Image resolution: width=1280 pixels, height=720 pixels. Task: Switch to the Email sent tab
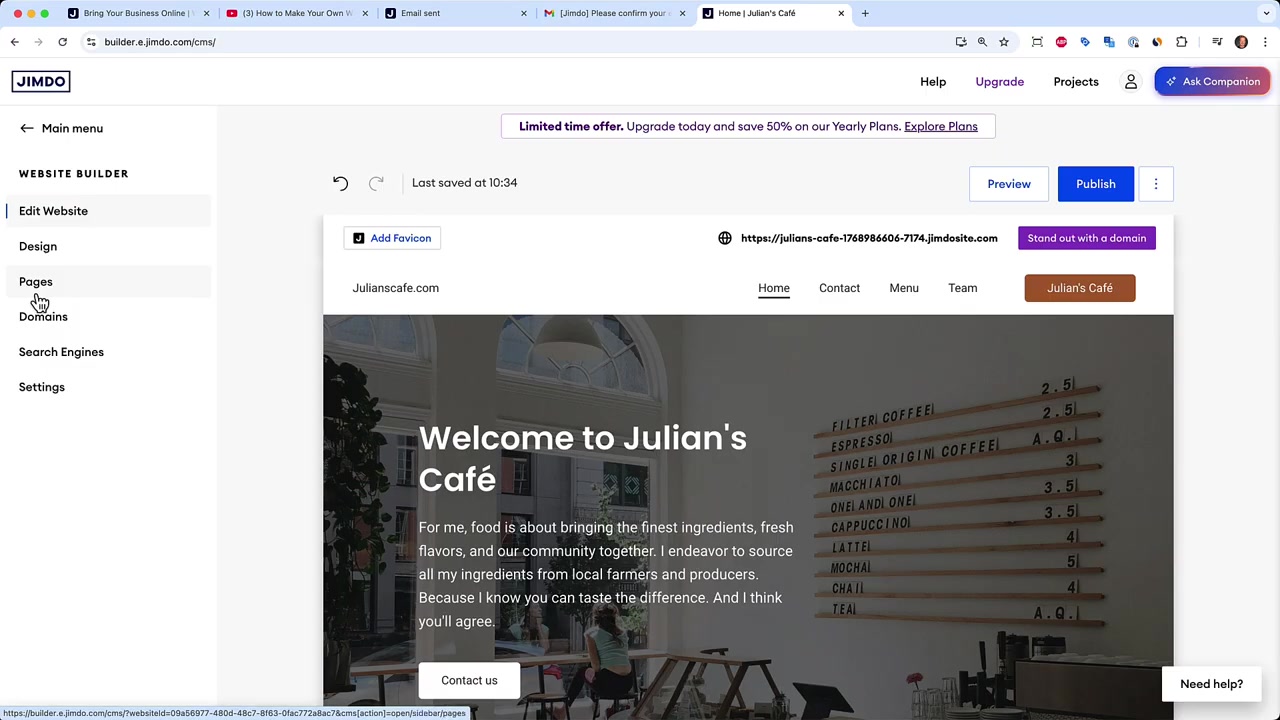455,13
